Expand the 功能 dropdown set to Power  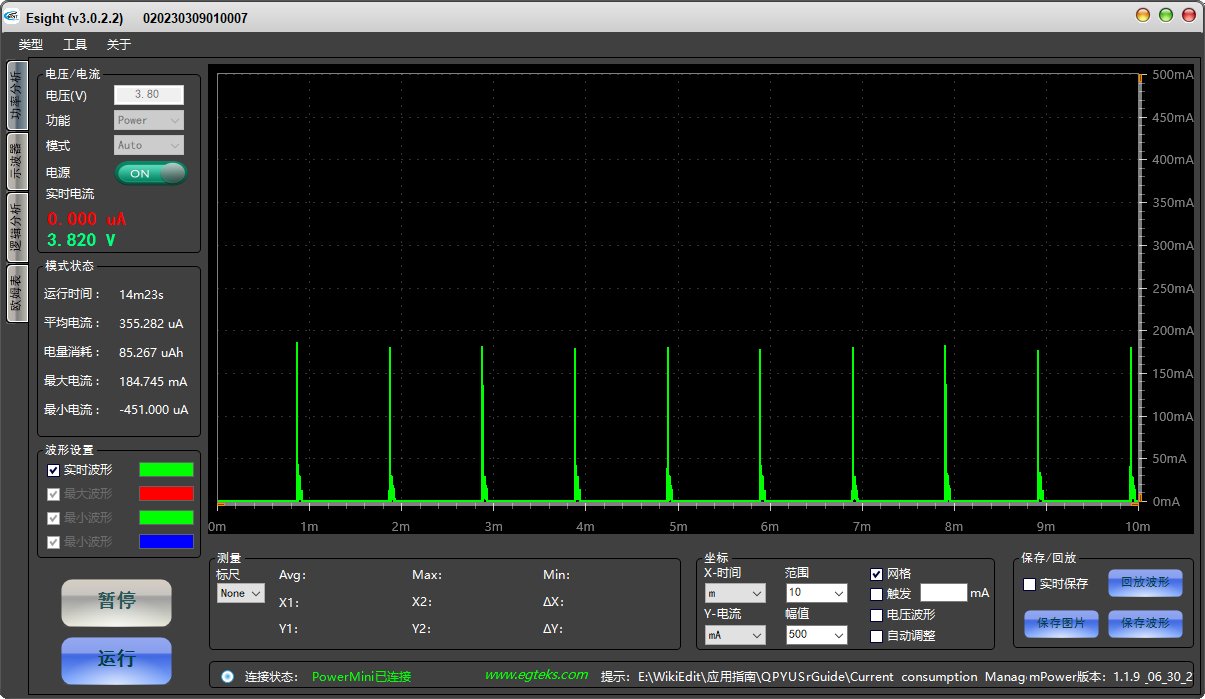click(148, 120)
